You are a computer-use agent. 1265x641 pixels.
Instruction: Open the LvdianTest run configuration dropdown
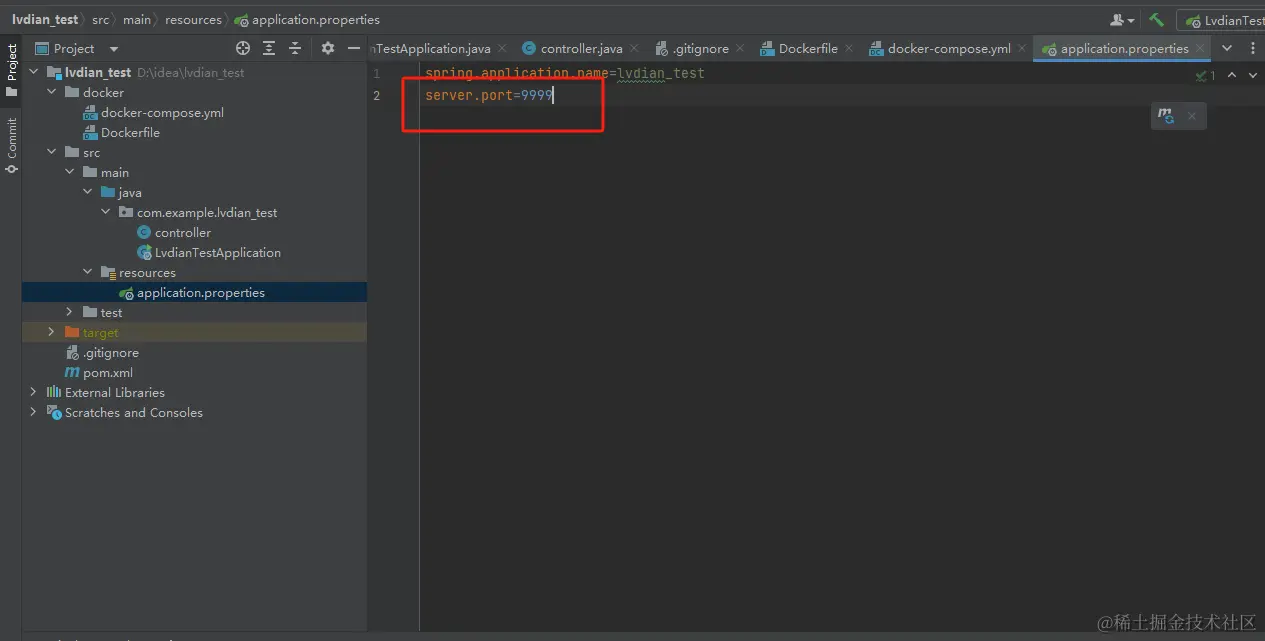coord(1222,20)
